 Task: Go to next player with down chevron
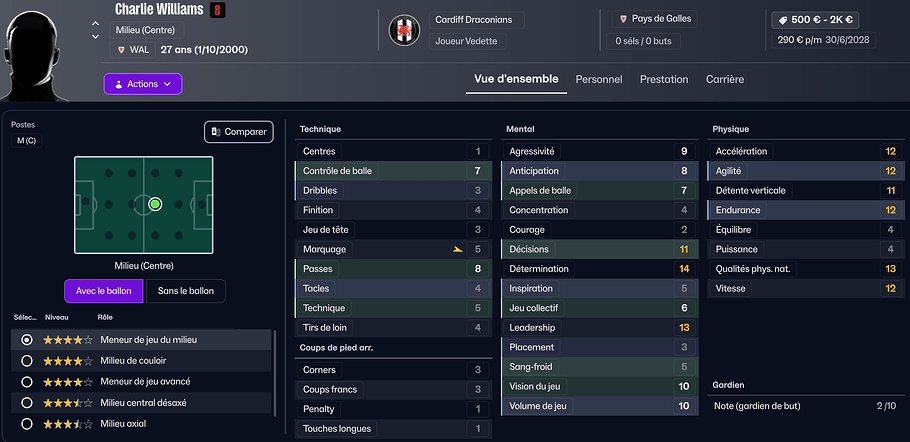[95, 36]
